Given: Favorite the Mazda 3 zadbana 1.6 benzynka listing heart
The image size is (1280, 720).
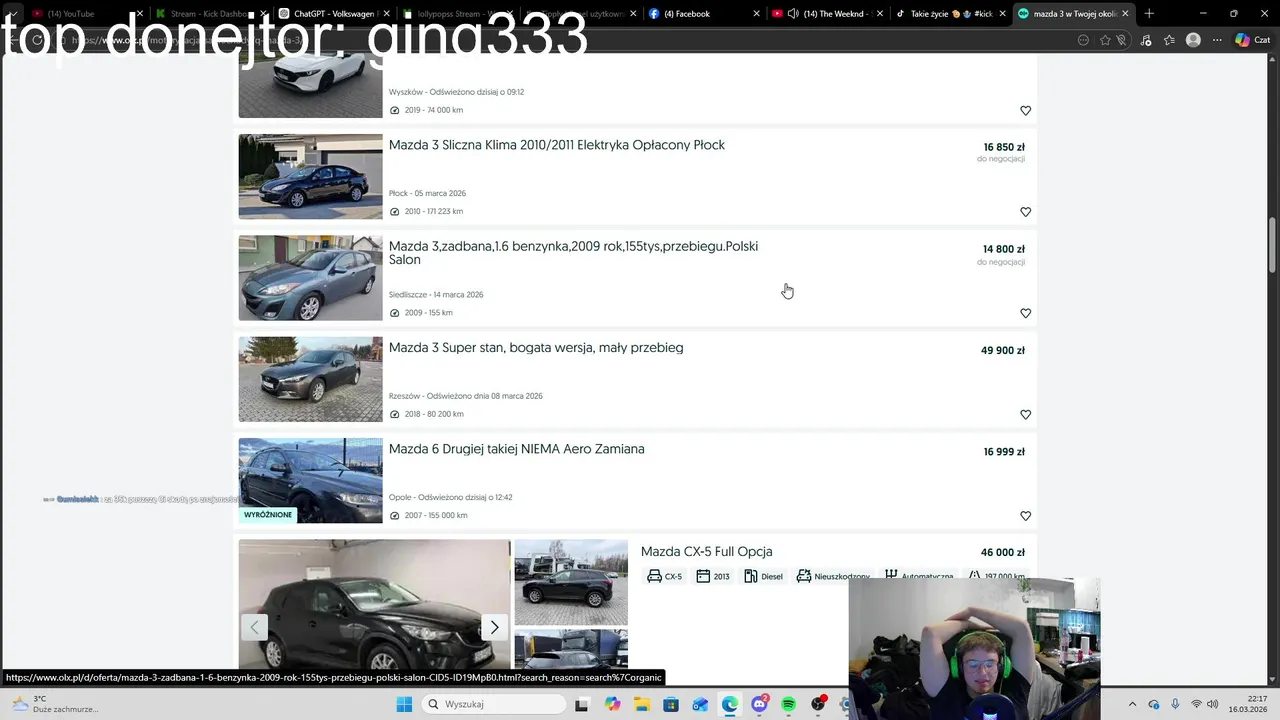Looking at the screenshot, I should pos(1025,313).
